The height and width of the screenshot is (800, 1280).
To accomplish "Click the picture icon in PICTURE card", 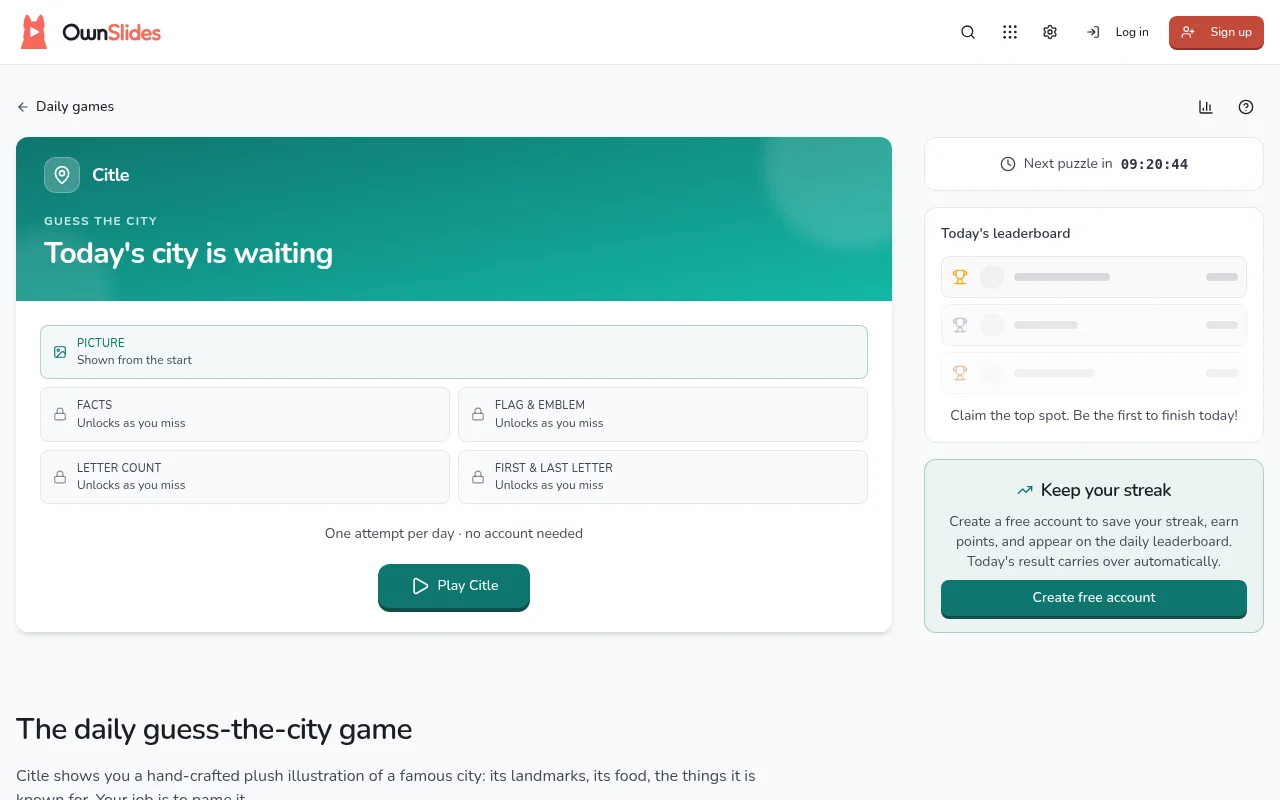I will 60,352.
